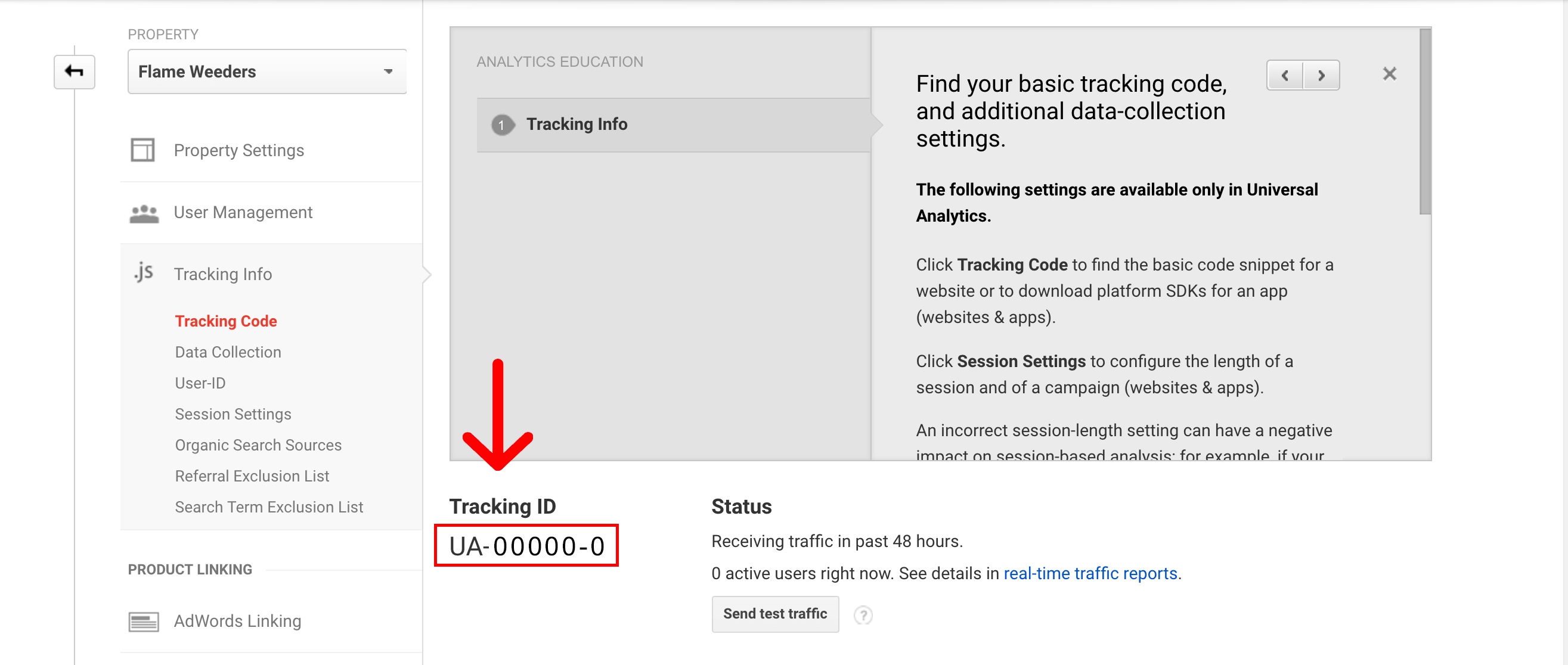The height and width of the screenshot is (665, 1568).
Task: Click the back arrow icon
Action: (74, 72)
